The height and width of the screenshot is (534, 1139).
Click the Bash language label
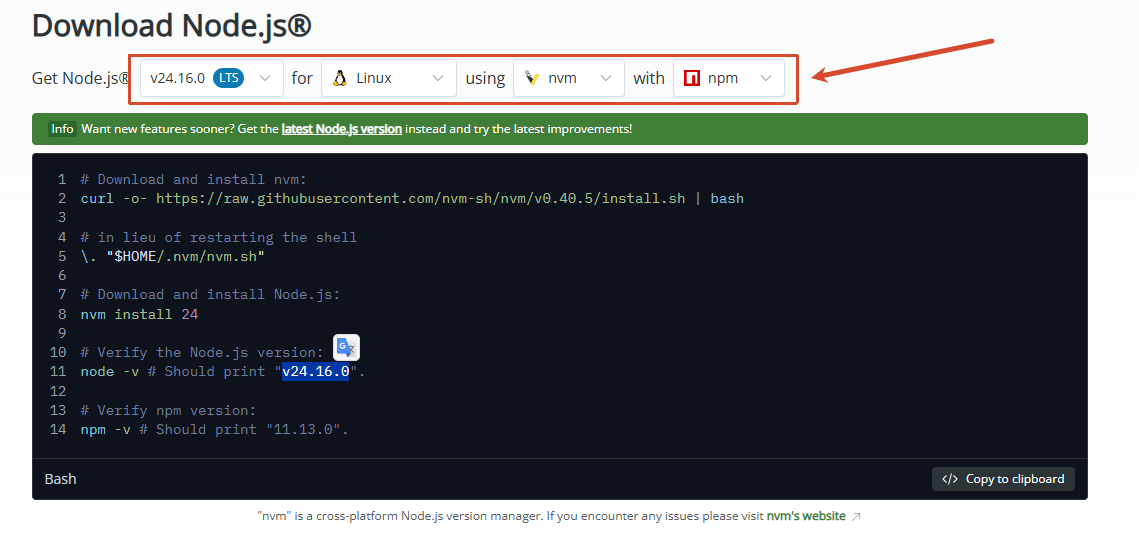pos(60,479)
